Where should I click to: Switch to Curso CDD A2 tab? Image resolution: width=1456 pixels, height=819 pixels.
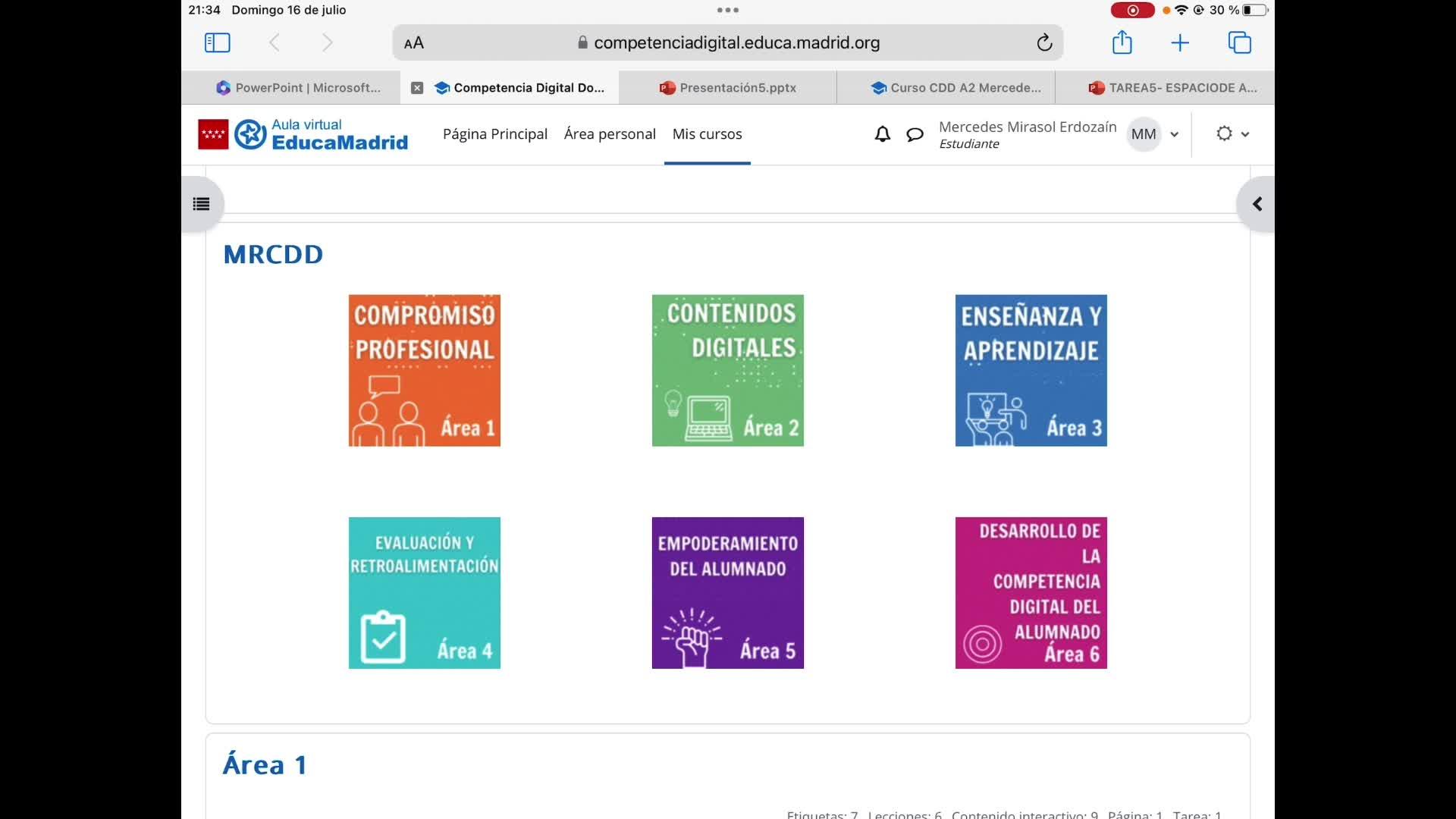(x=955, y=88)
